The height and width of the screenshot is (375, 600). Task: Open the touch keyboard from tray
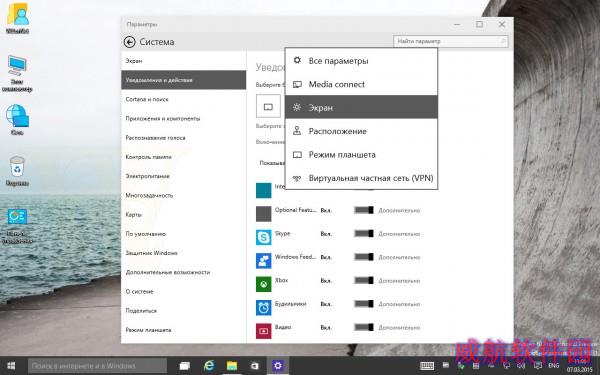[x=427, y=366]
